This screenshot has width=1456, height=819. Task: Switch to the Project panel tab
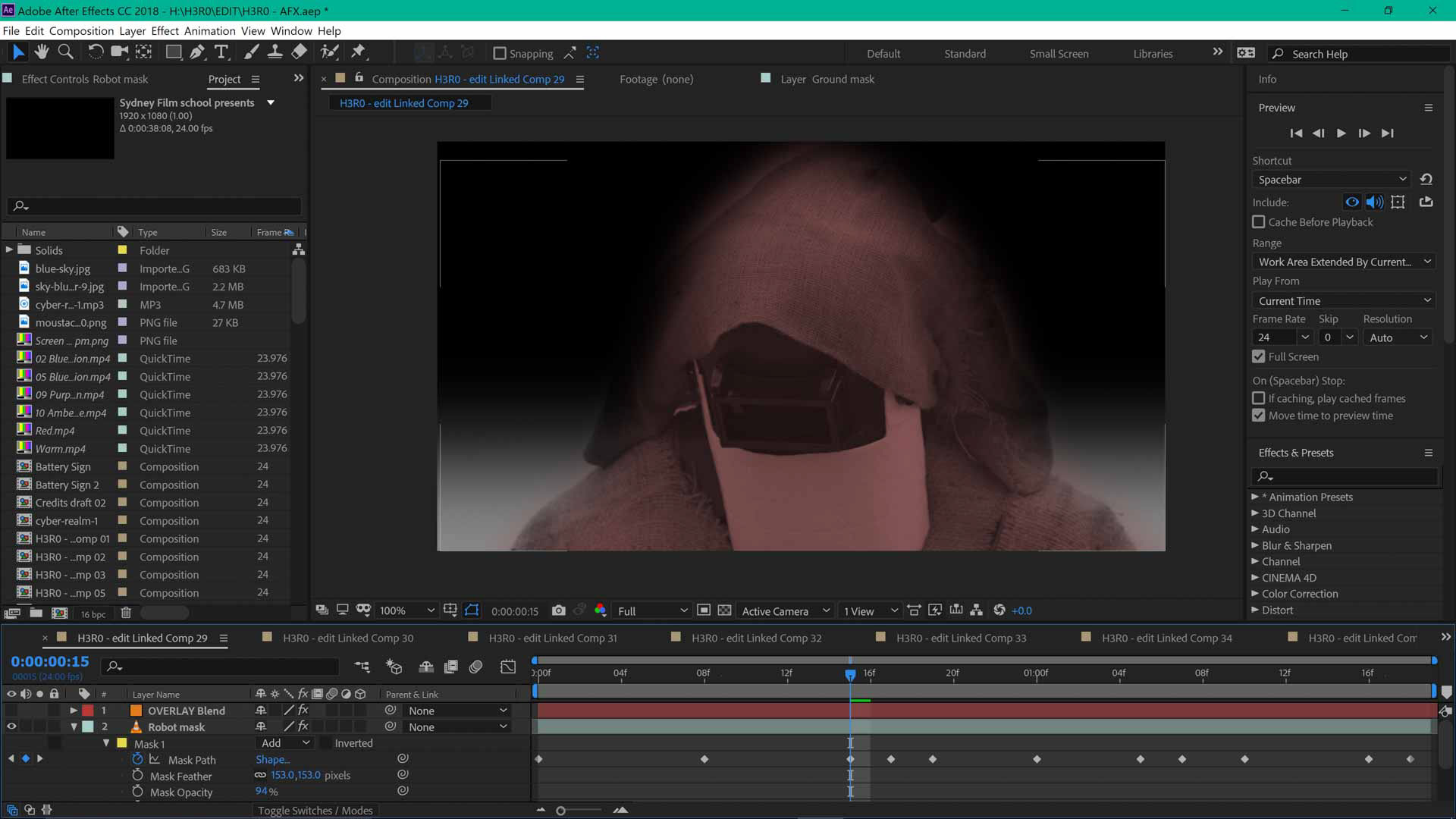(224, 79)
